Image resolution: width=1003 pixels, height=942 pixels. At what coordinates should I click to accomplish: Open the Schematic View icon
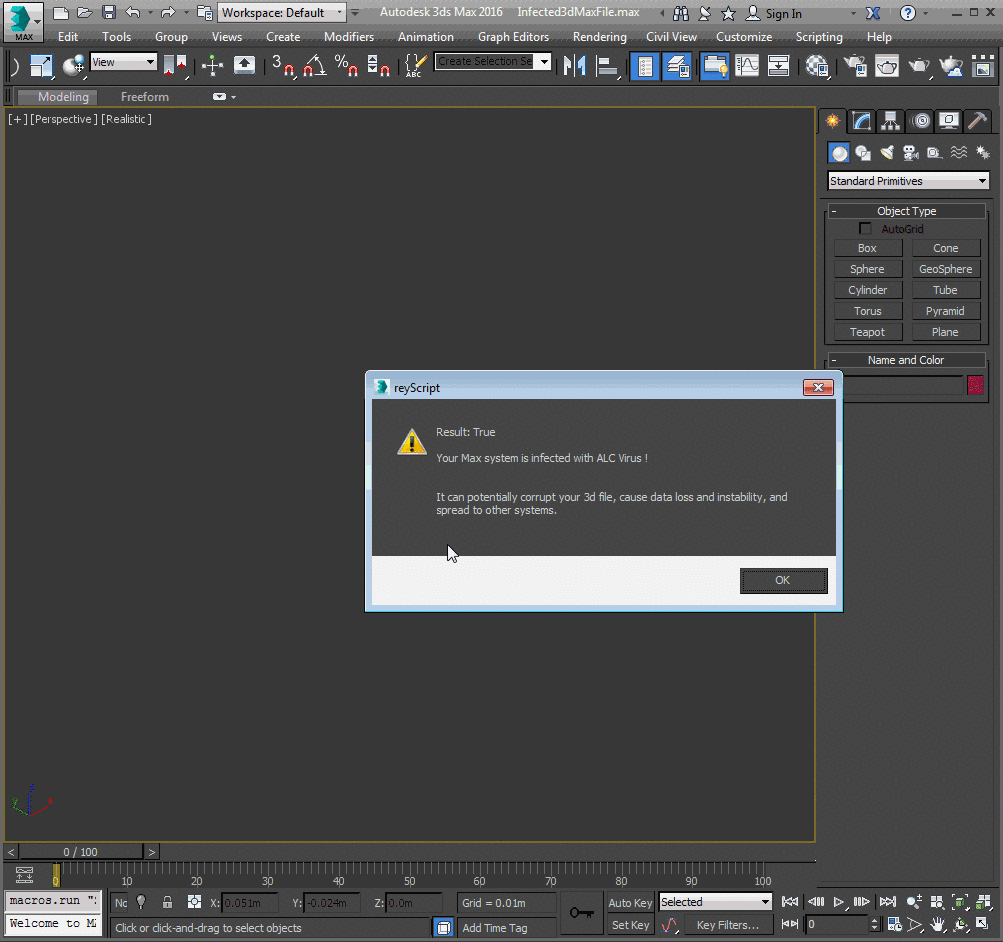[778, 66]
